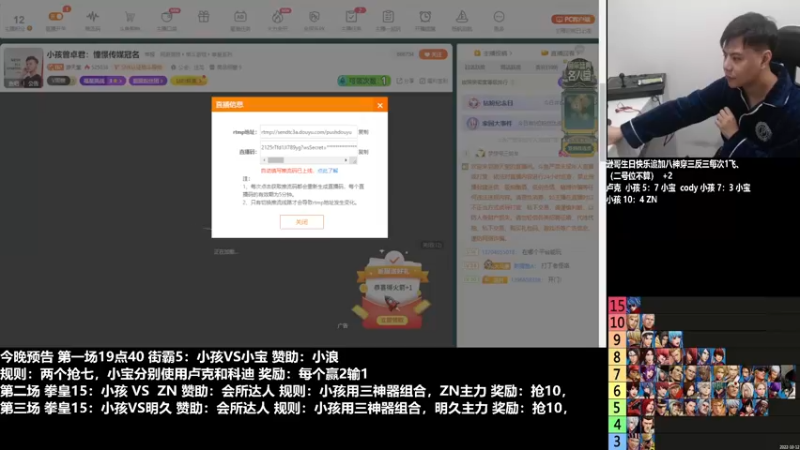Open the folder icon link beside 主播投稿
This screenshot has height=450, width=800.
544,53
